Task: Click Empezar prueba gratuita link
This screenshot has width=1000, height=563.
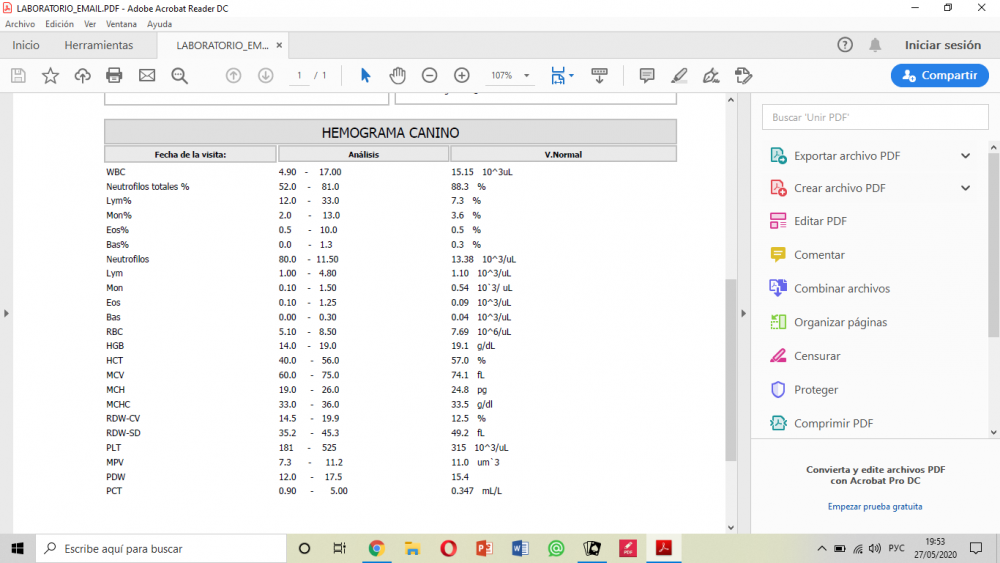Action: pyautogui.click(x=875, y=506)
